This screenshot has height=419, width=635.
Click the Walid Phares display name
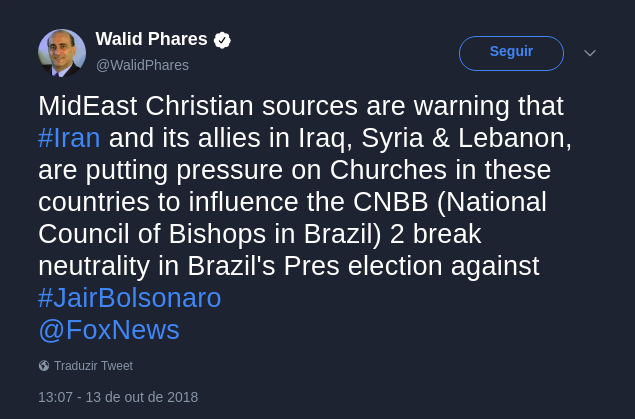(x=151, y=39)
